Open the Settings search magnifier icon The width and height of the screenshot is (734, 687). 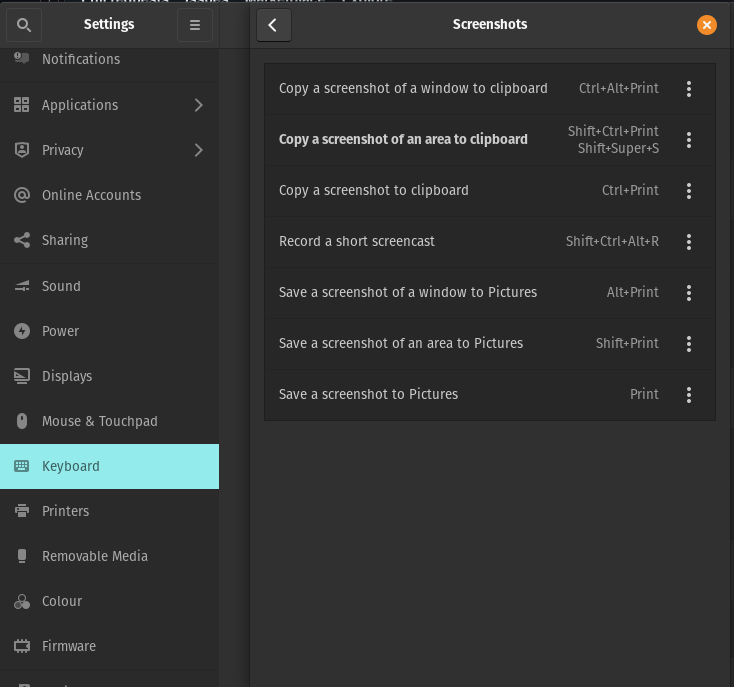pyautogui.click(x=24, y=25)
